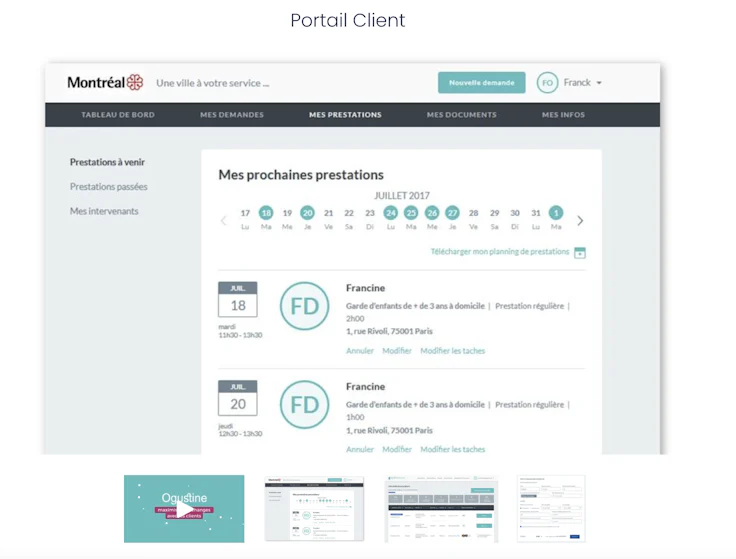The image size is (736, 559).
Task: Select day 22 Sa in calendar
Action: 349,219
